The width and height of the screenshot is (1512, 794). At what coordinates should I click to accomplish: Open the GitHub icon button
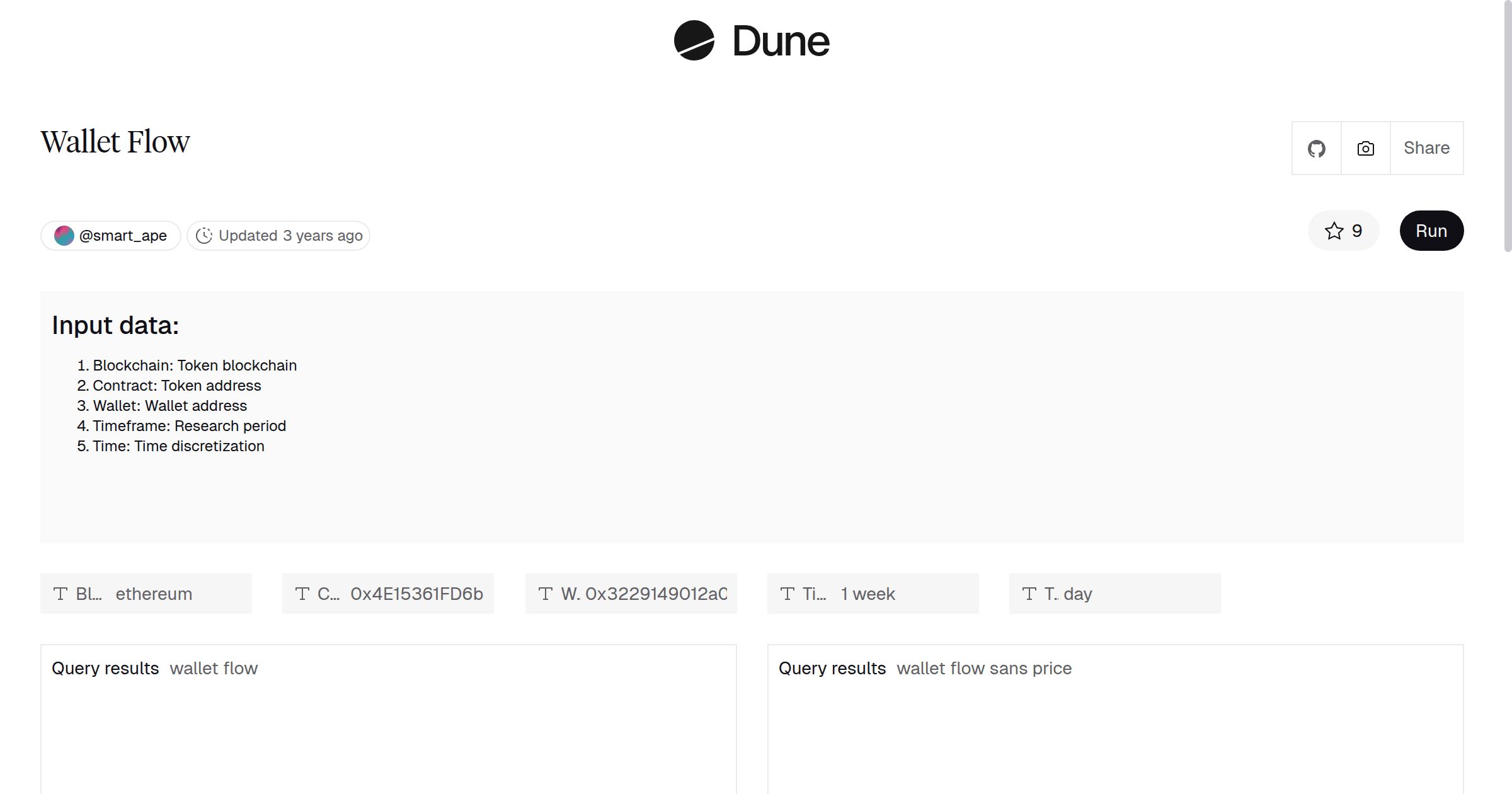[x=1316, y=148]
